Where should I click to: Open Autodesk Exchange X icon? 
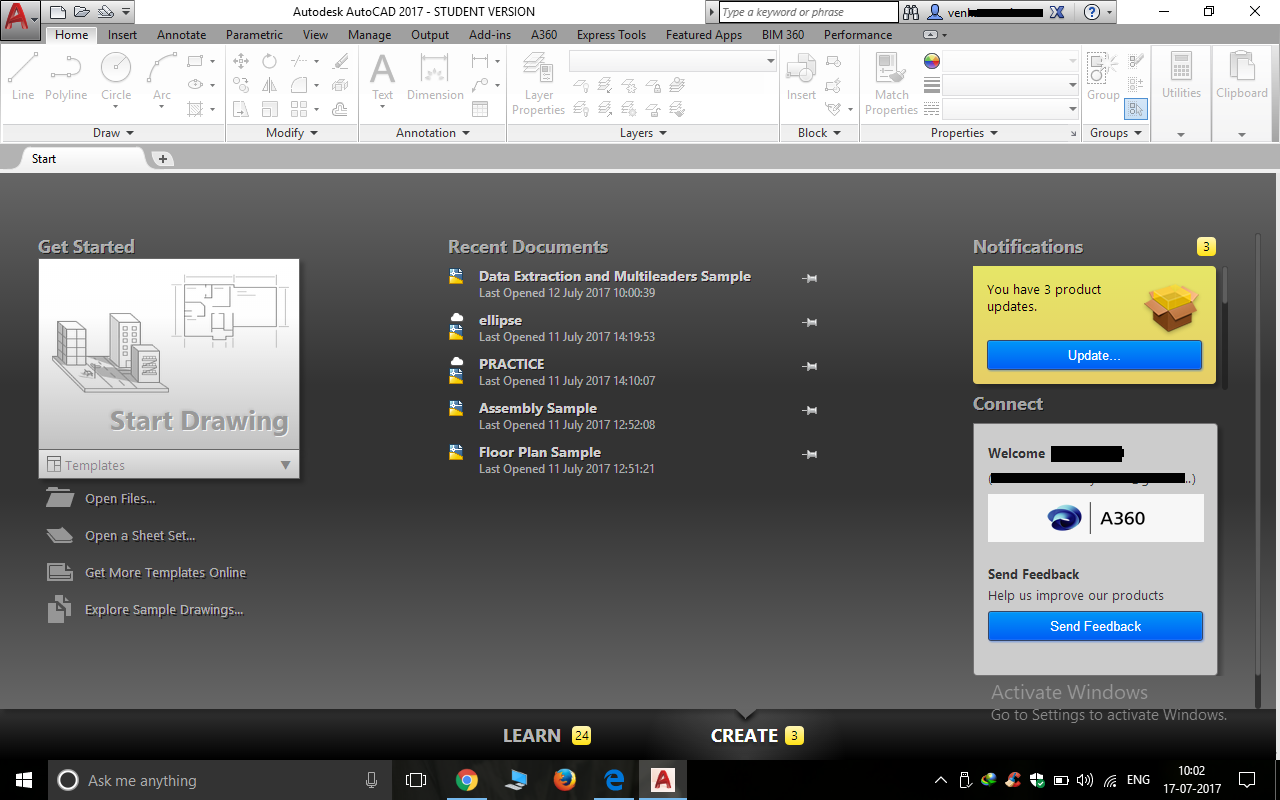1058,12
